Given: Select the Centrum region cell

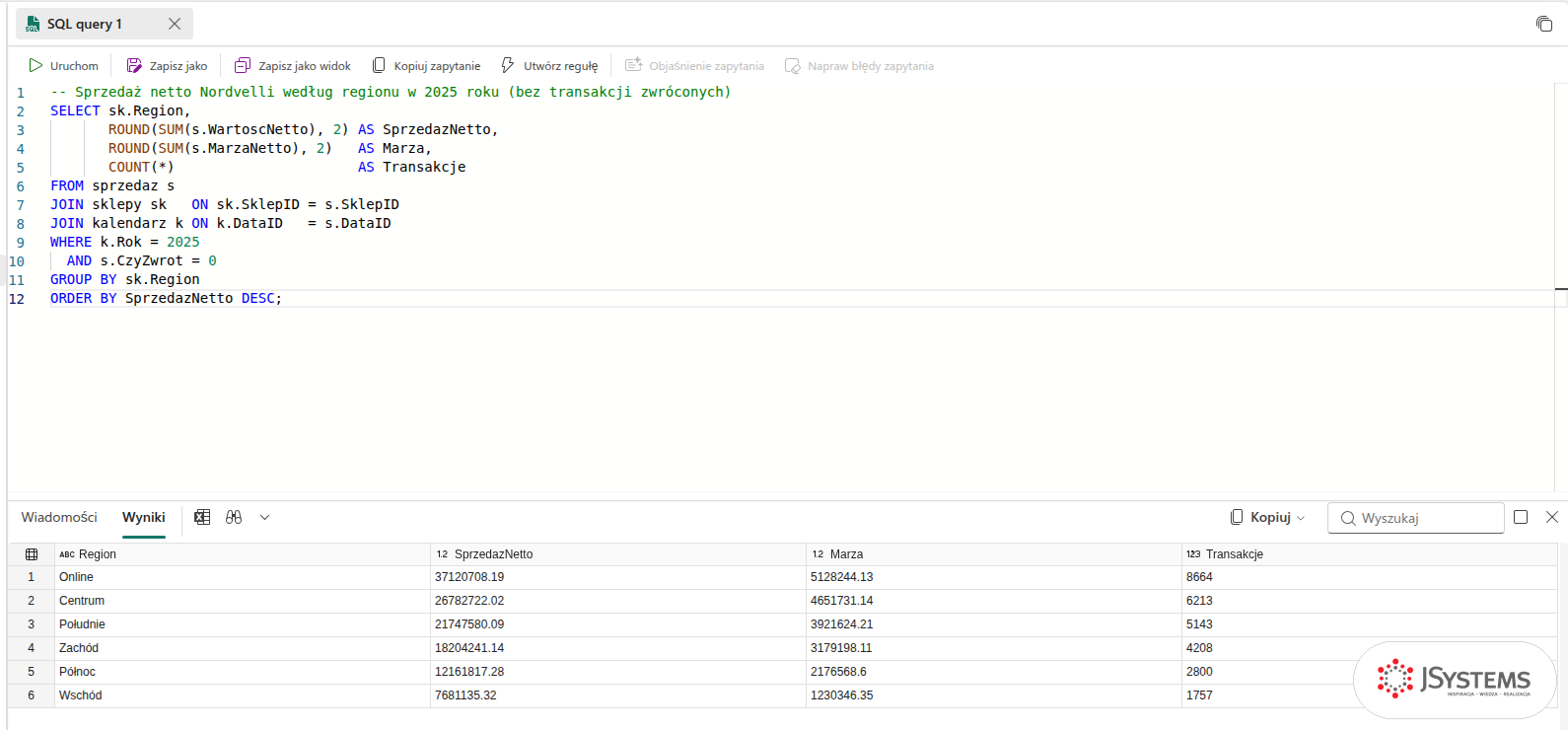Looking at the screenshot, I should pyautogui.click(x=243, y=601).
